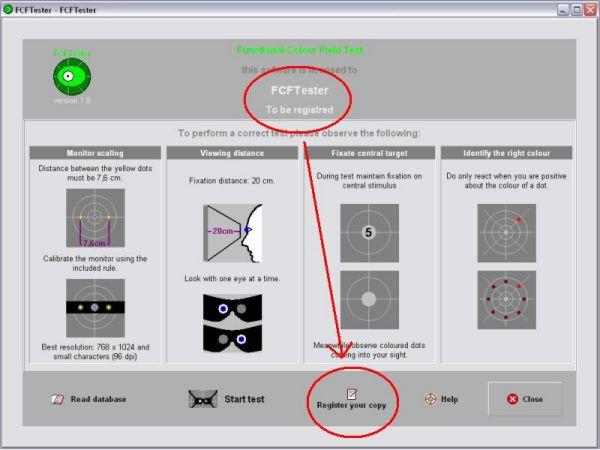Click the 20cm face distance illustration
Screen dimensions: 600x450
233,233
